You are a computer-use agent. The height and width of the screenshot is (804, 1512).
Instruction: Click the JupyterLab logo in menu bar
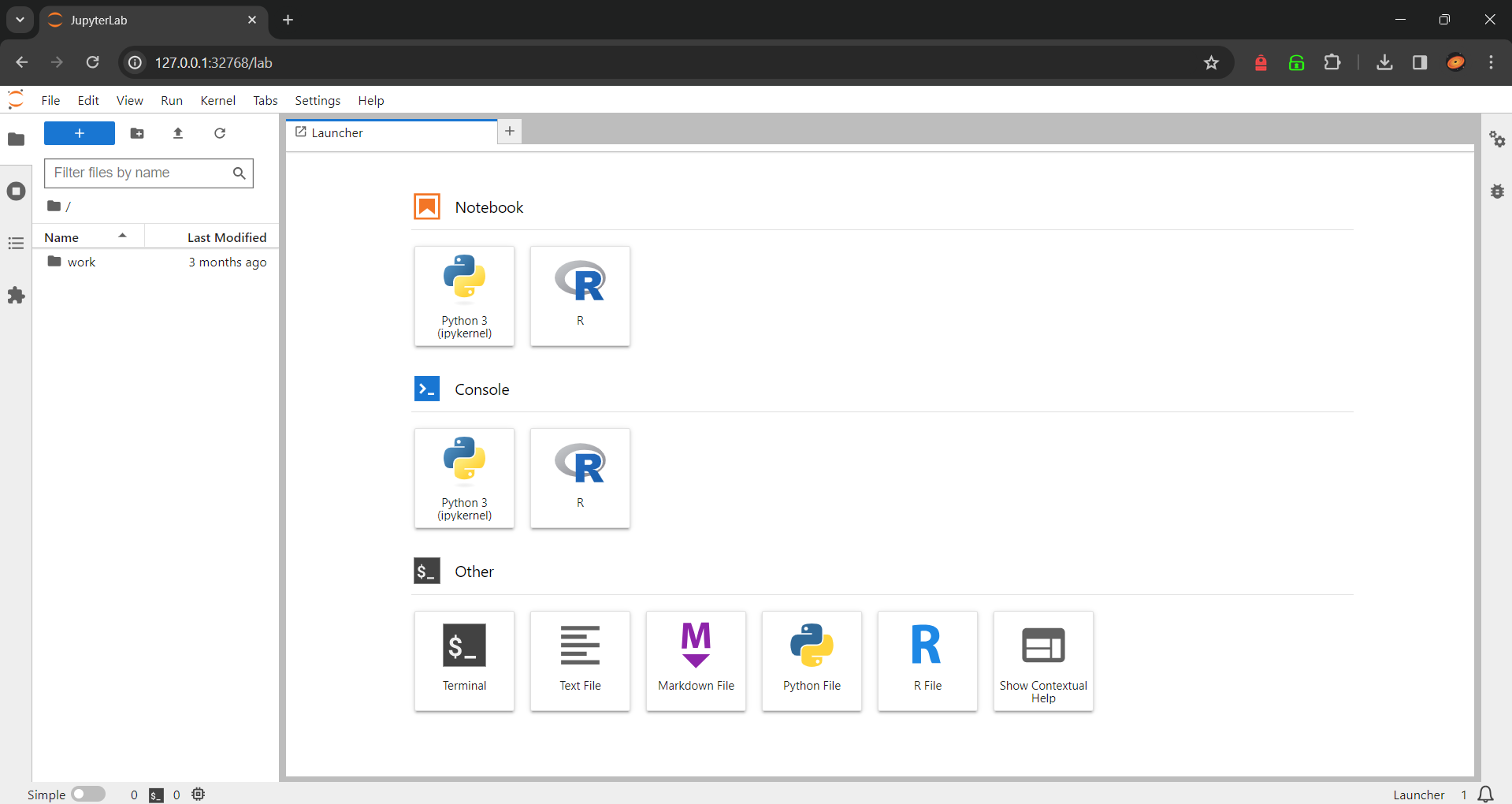pos(16,100)
